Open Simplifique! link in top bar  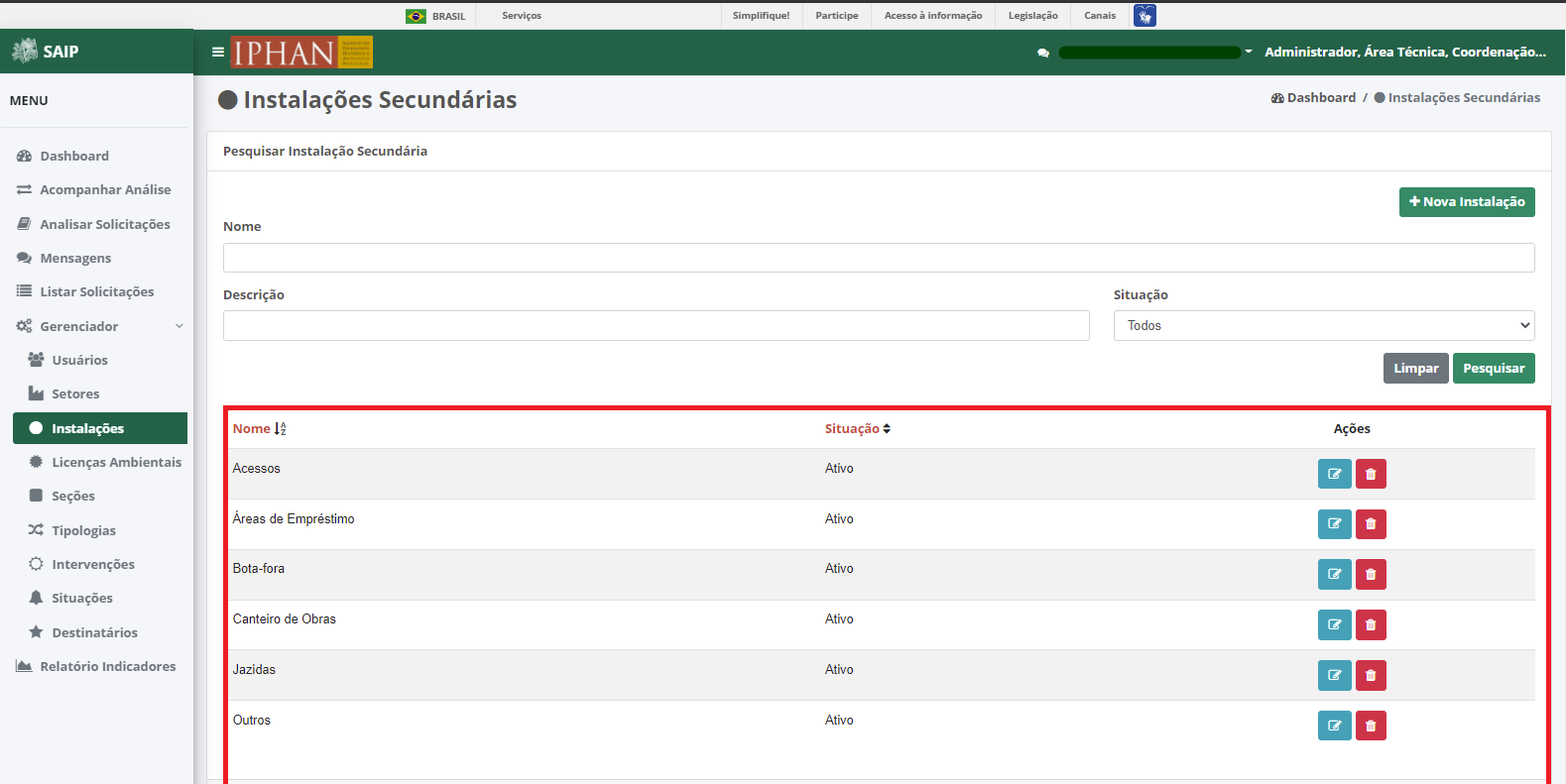tap(761, 16)
